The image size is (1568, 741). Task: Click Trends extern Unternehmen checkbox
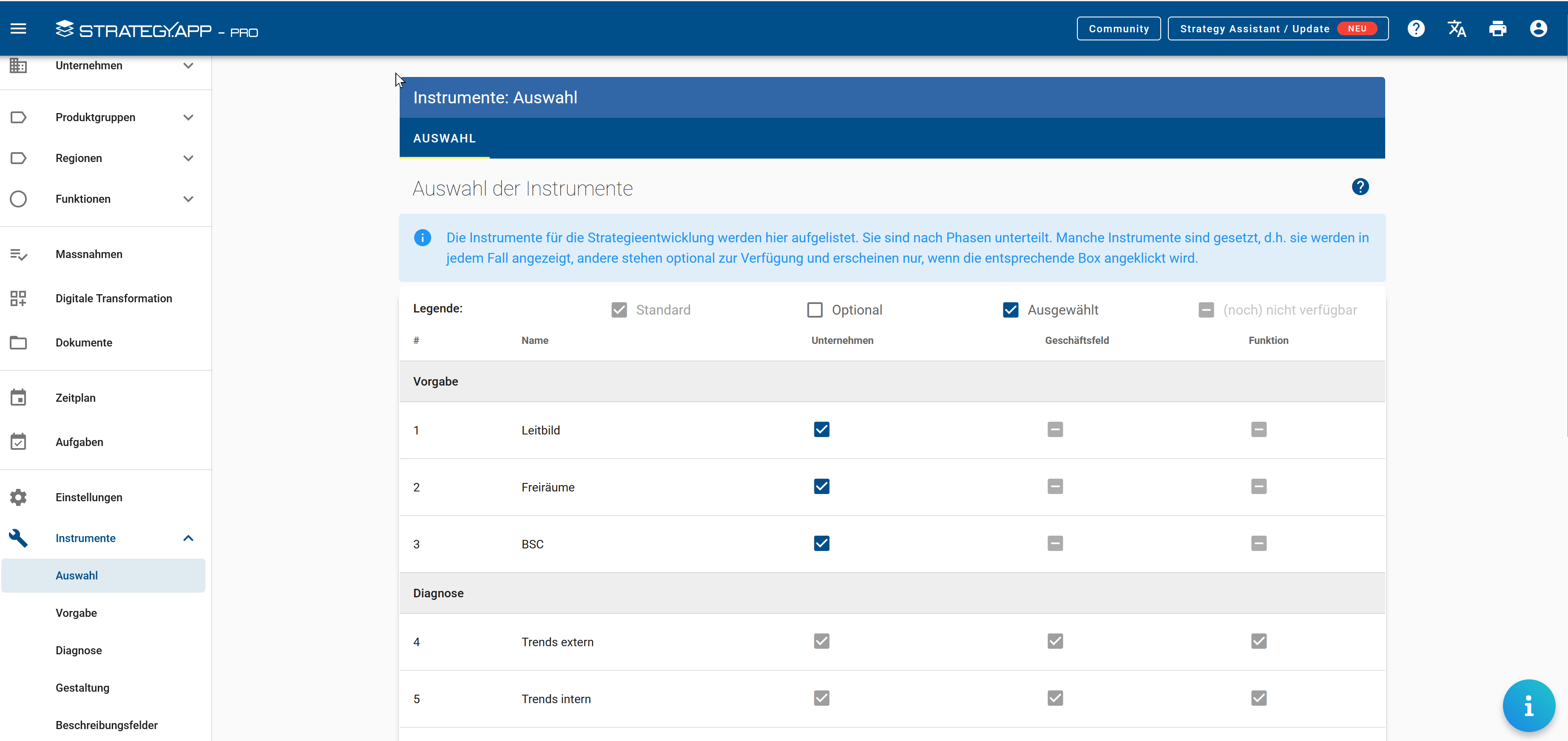click(821, 641)
